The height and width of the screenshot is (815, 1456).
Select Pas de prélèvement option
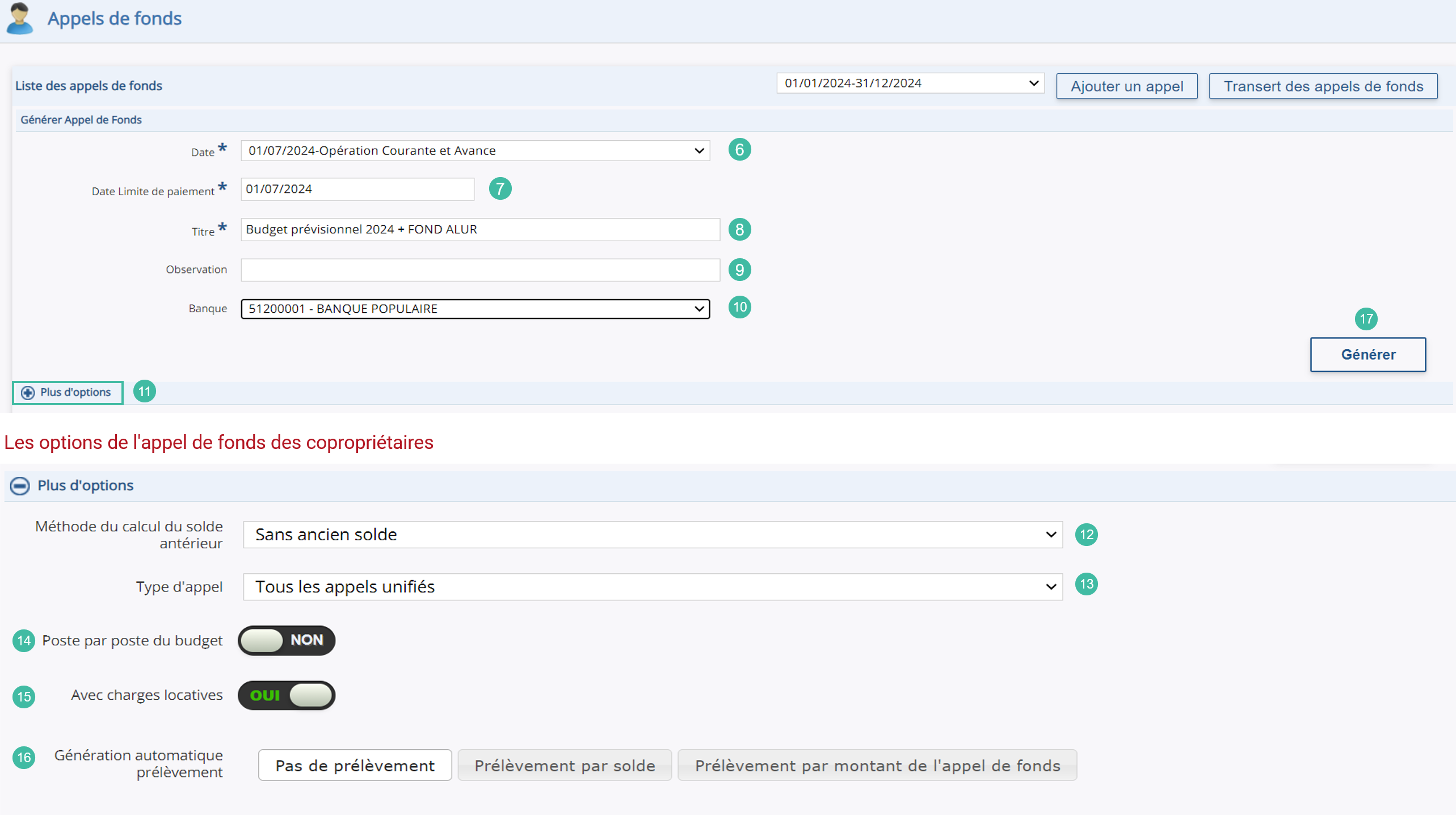point(355,766)
